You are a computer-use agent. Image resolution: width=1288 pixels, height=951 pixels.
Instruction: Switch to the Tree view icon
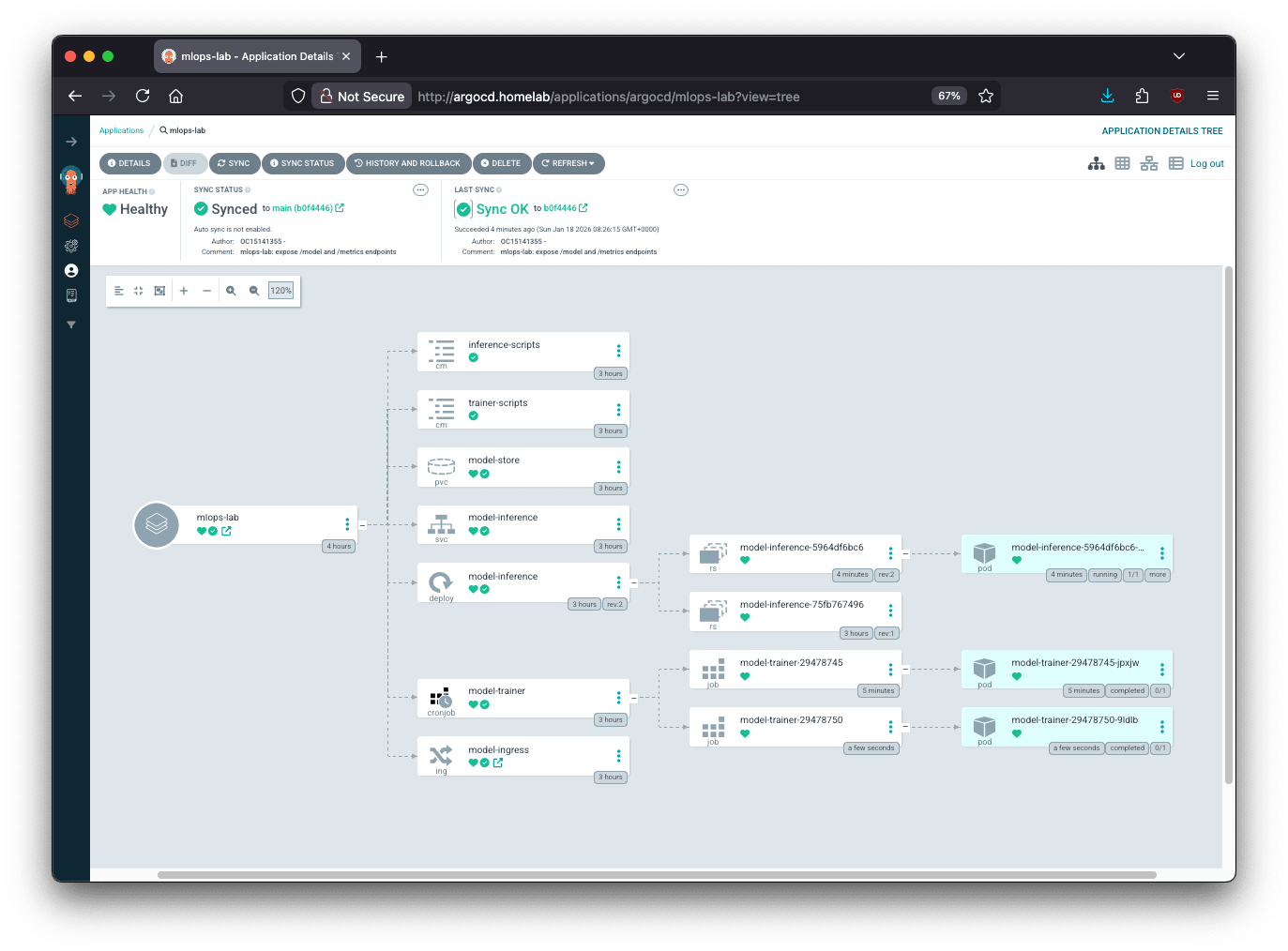(1097, 163)
